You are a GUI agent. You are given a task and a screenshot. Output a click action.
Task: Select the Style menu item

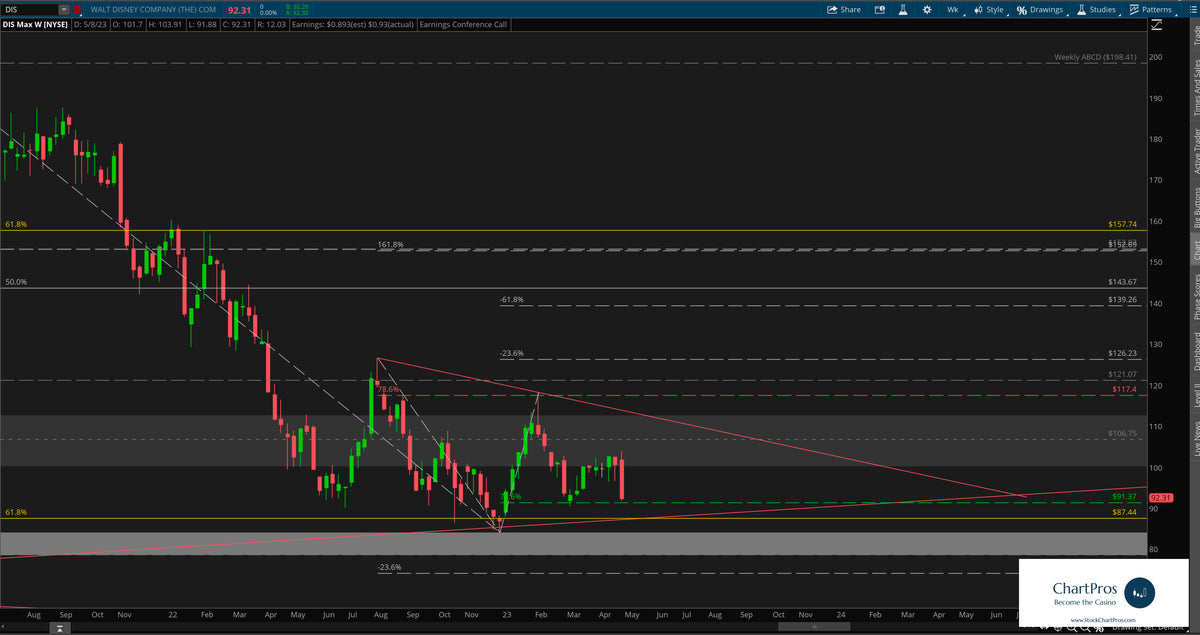994,9
